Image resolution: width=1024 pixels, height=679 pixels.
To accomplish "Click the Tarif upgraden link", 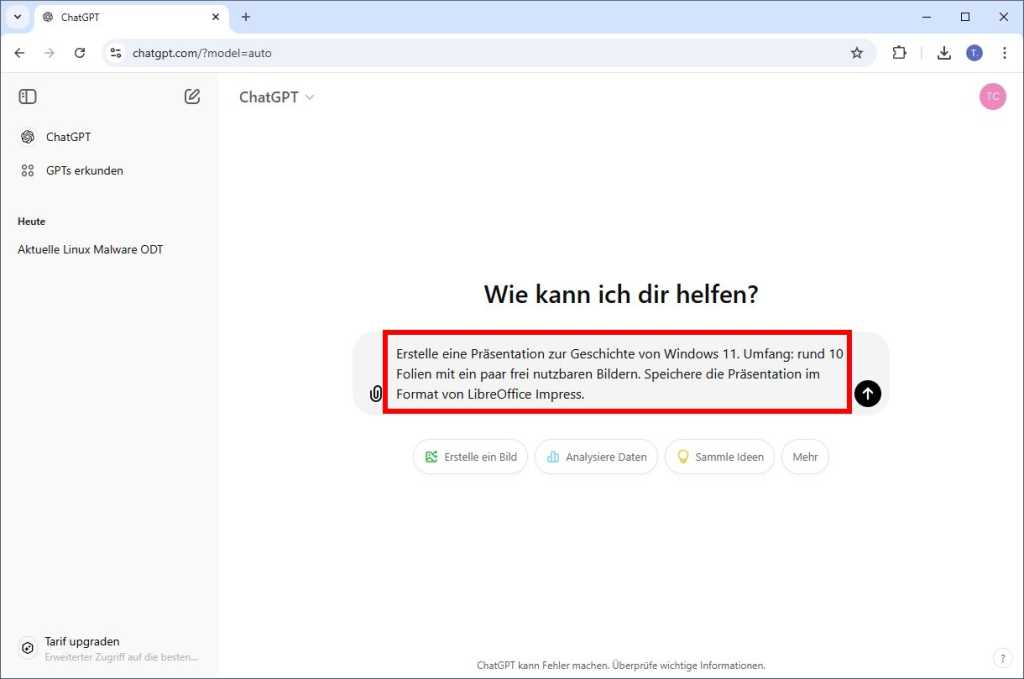I will pyautogui.click(x=82, y=641).
